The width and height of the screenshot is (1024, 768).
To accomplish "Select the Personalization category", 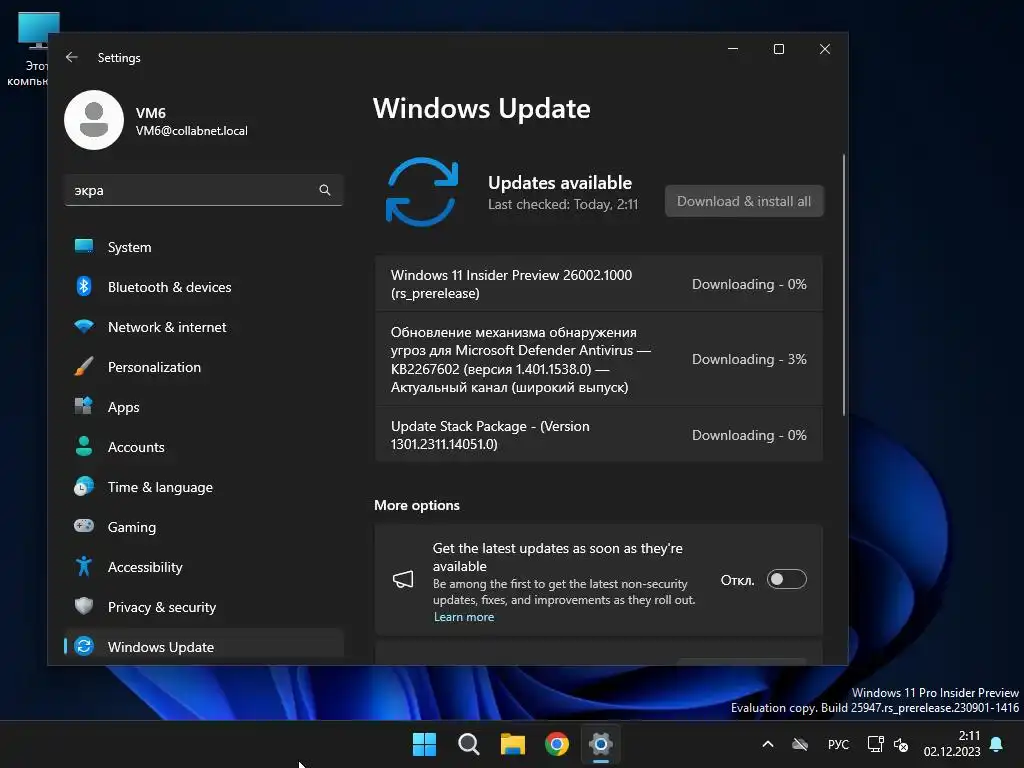I will (204, 366).
